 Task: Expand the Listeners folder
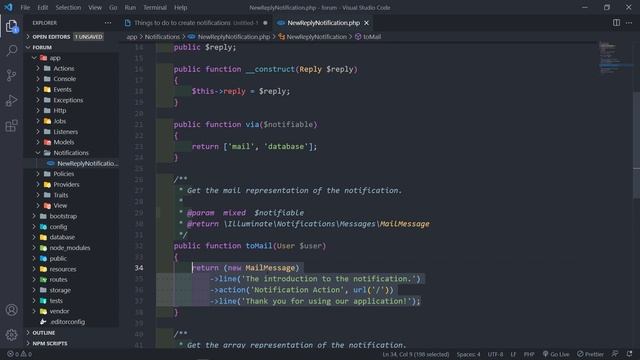[71, 132]
